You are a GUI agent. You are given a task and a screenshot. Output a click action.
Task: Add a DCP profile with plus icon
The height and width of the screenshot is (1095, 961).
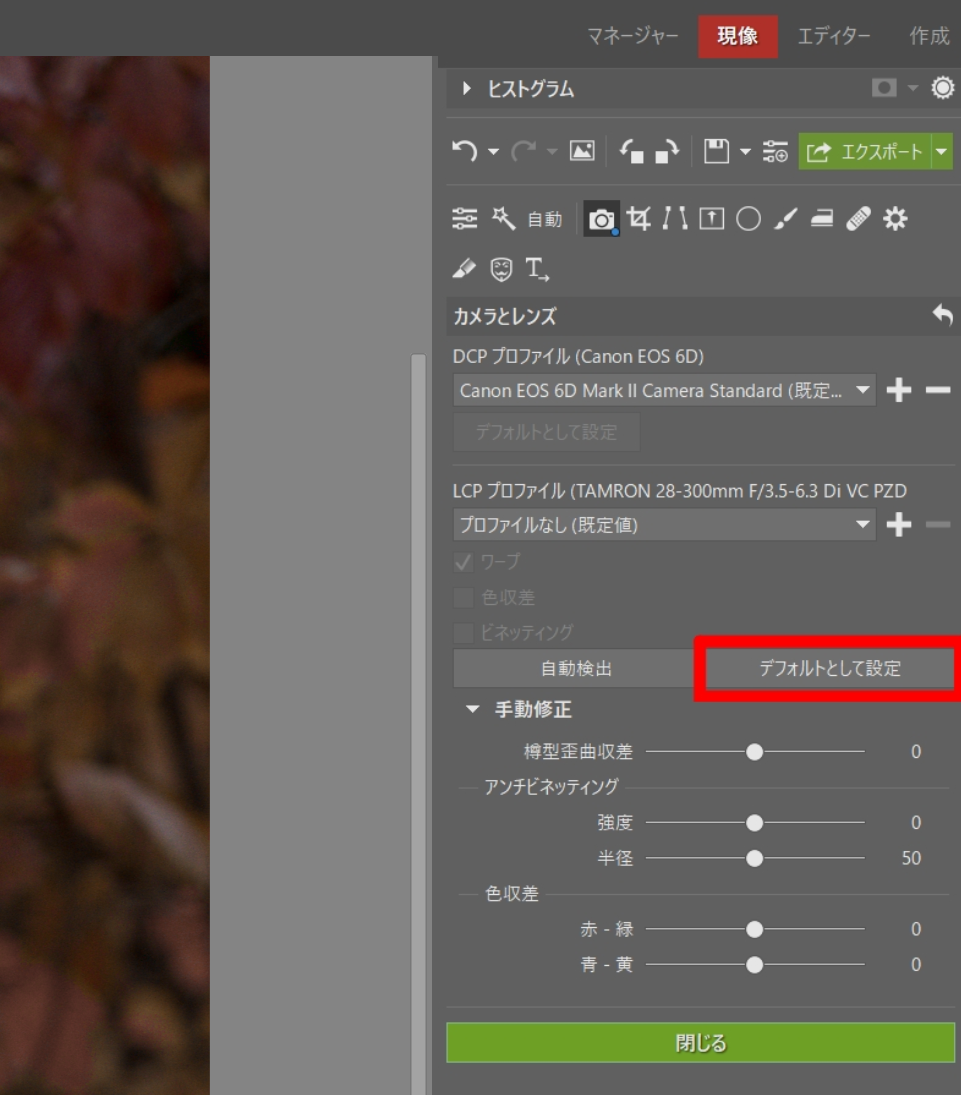point(899,390)
